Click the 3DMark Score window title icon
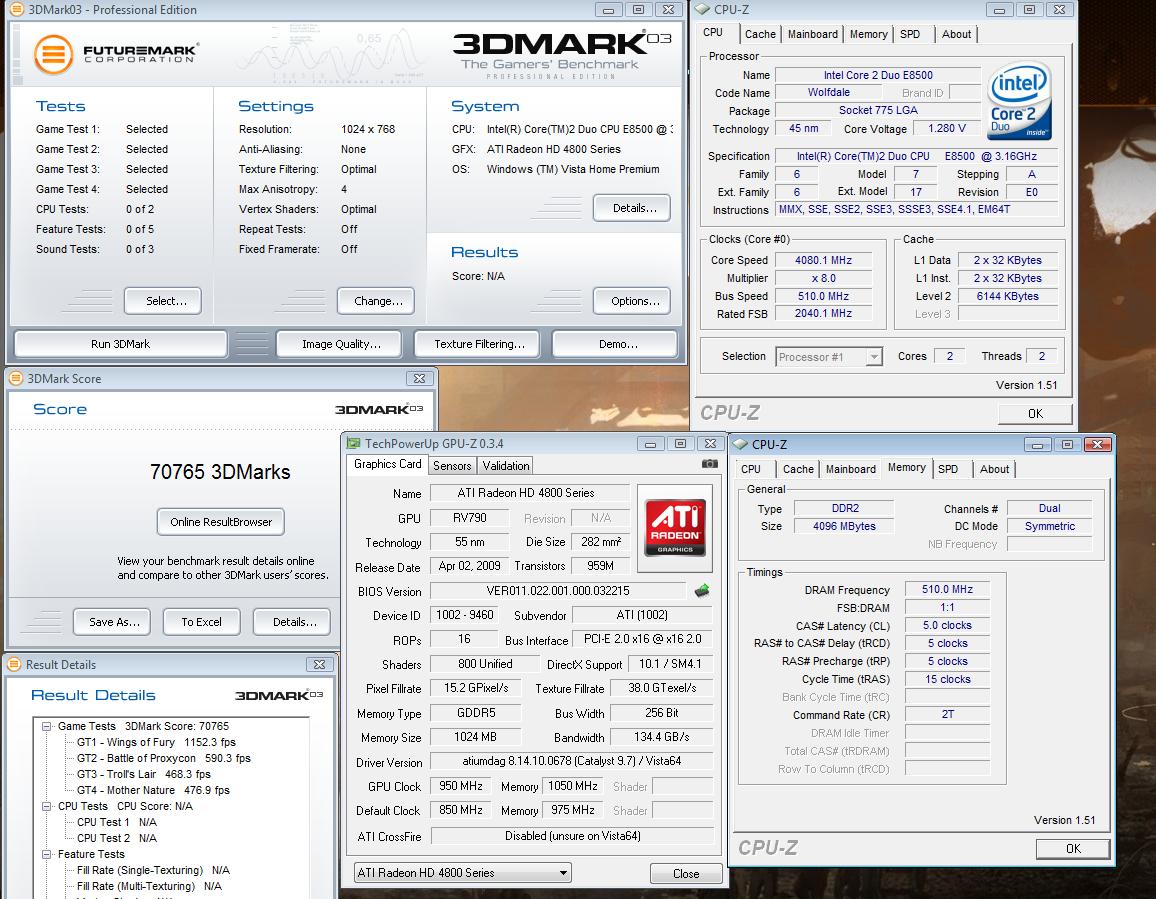The image size is (1156, 899). click(15, 378)
